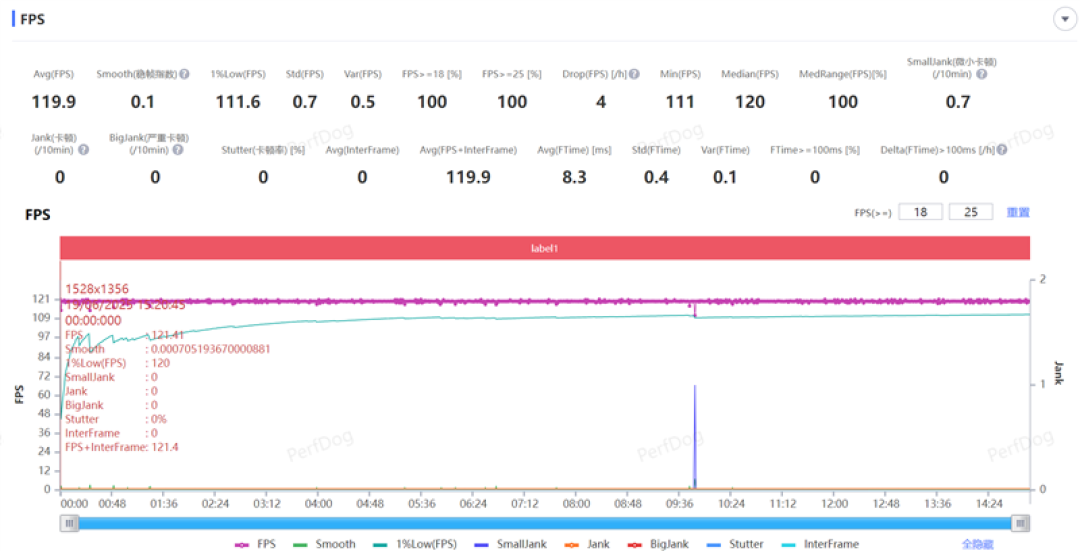Open help icon next to Smooth metric
The width and height of the screenshot is (1080, 551).
pos(185,74)
